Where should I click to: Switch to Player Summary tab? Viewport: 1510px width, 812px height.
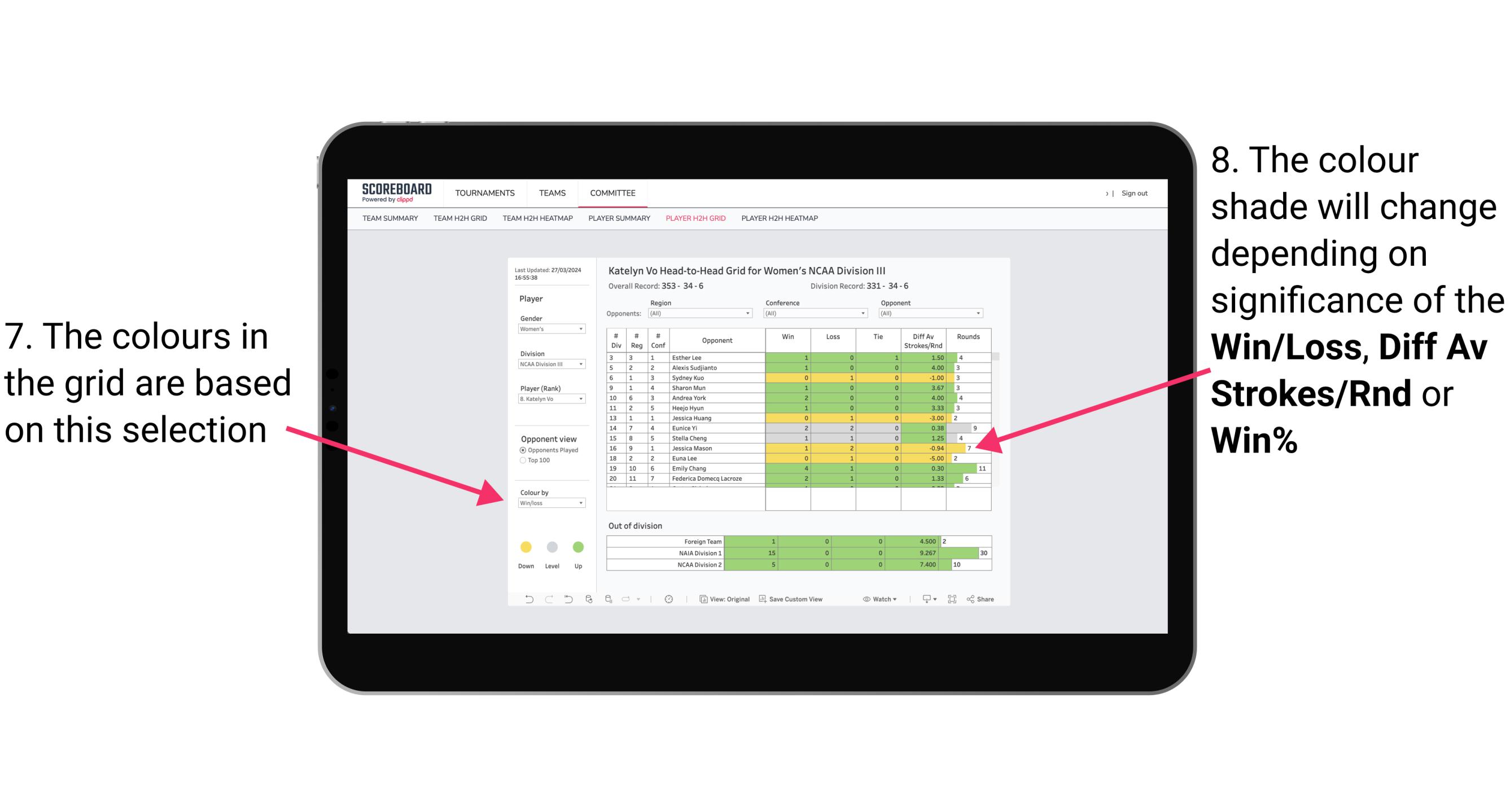click(617, 222)
